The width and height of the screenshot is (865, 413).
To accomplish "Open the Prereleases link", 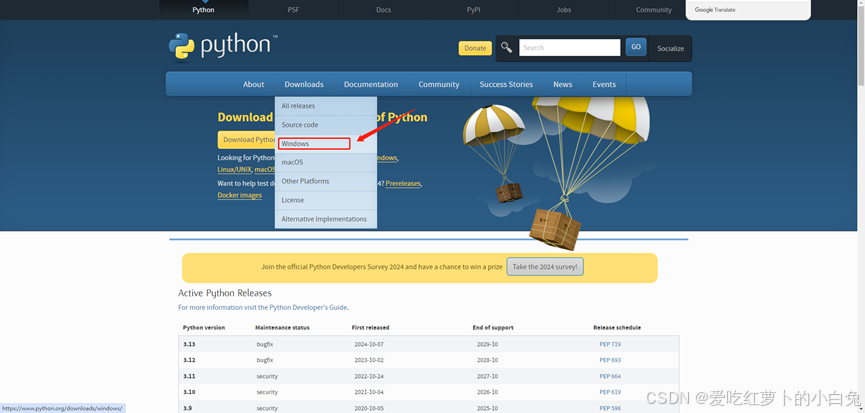I will (x=403, y=183).
